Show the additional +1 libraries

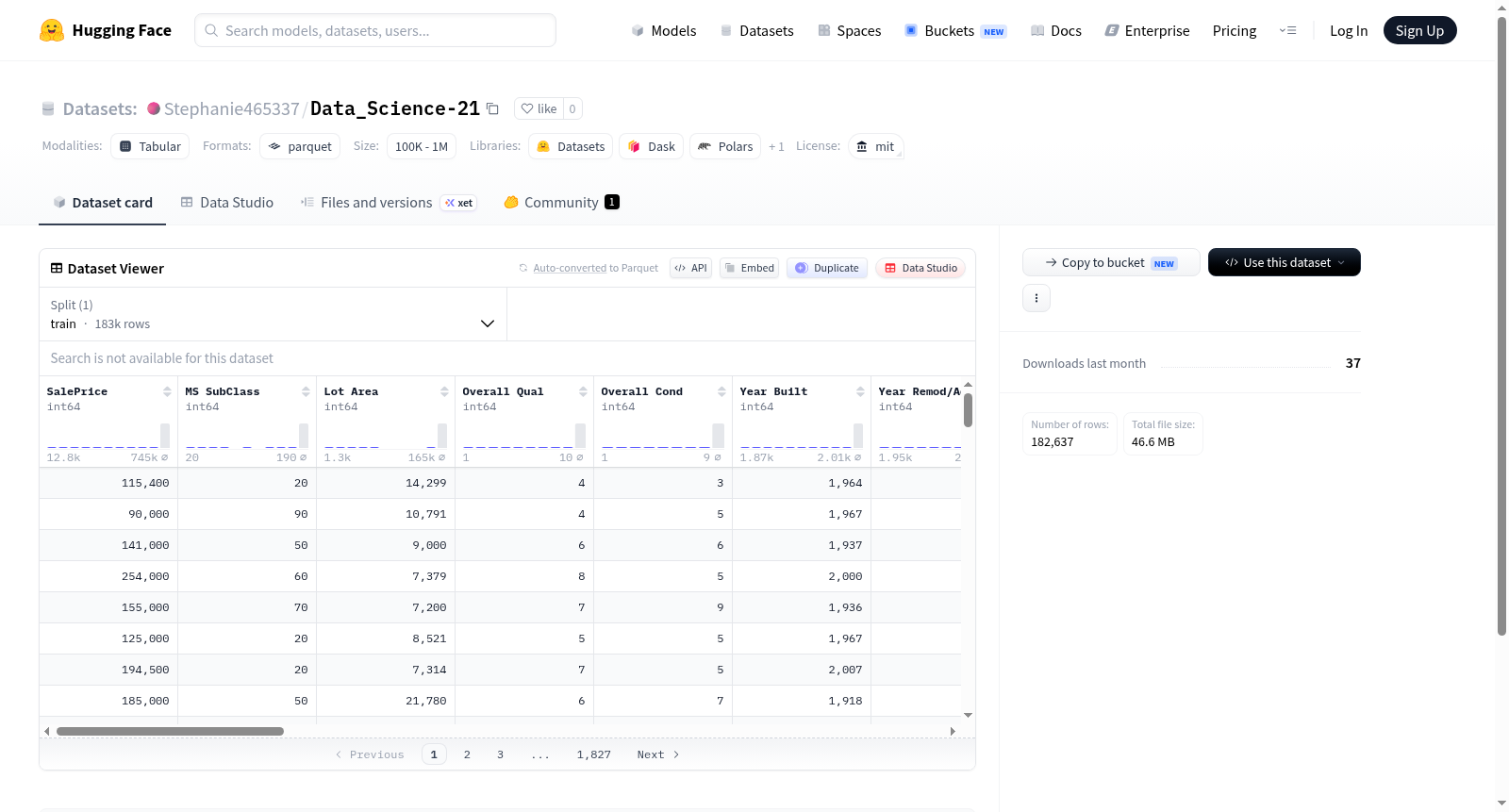click(x=776, y=146)
